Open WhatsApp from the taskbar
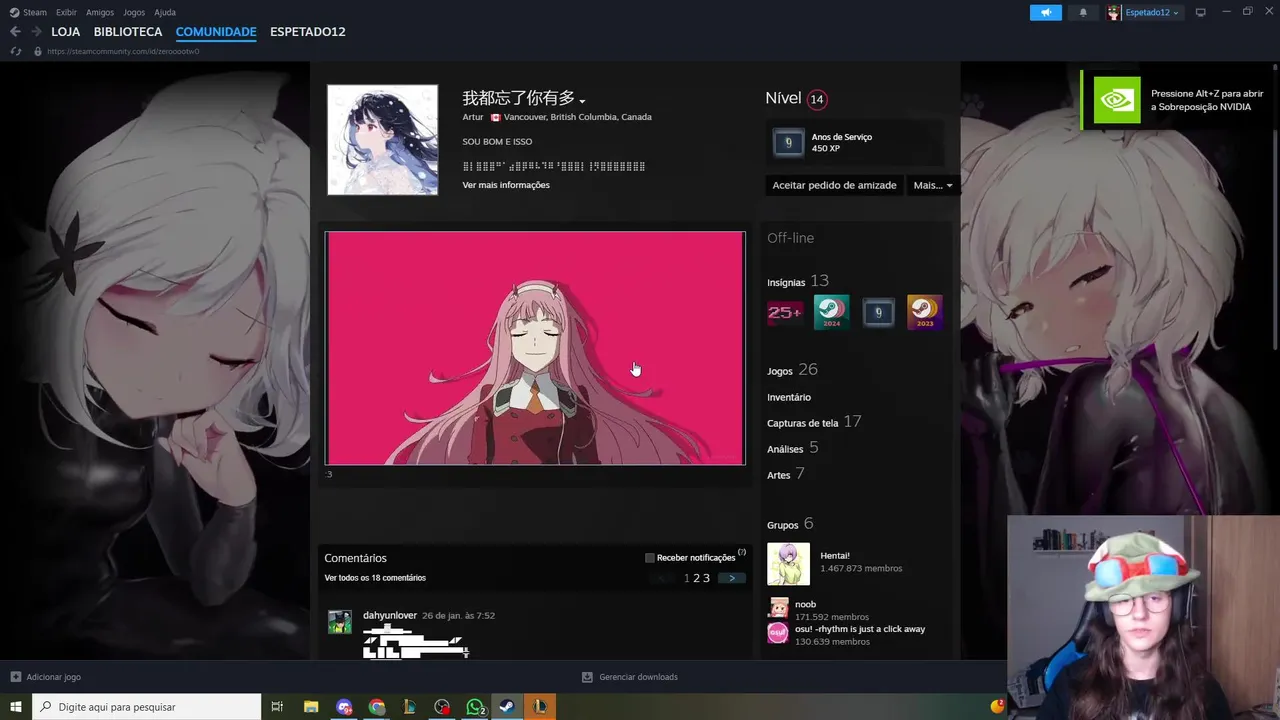This screenshot has height=720, width=1280. pos(475,707)
